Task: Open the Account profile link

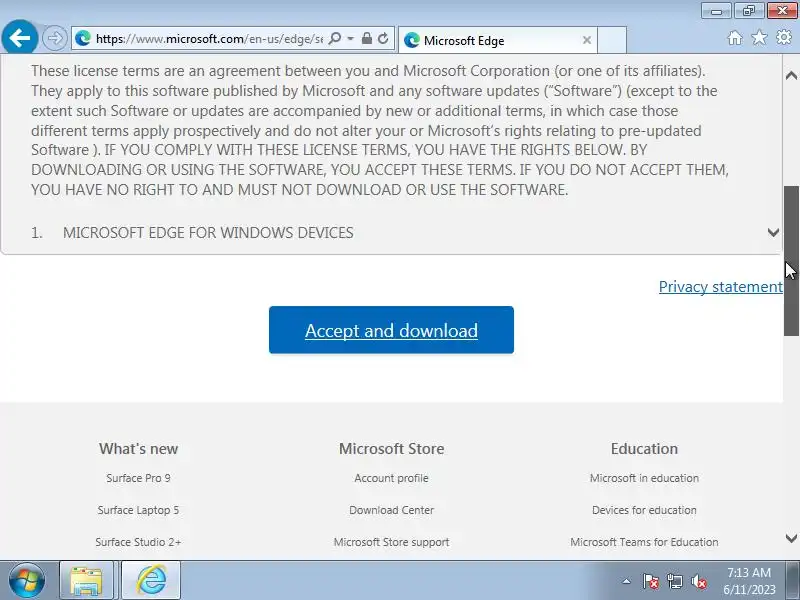Action: (391, 478)
